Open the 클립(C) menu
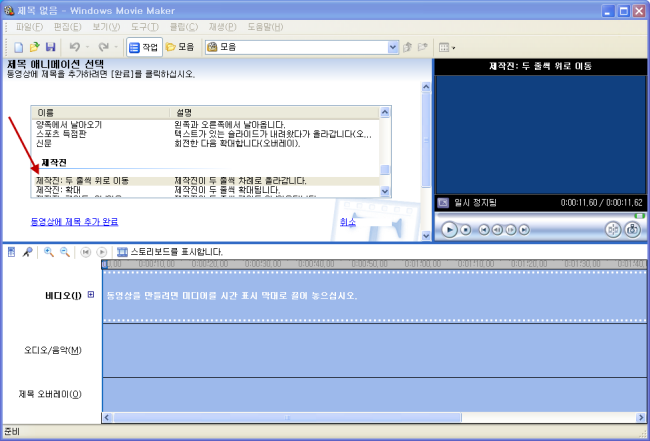Viewport: 650px width, 441px height. click(184, 27)
